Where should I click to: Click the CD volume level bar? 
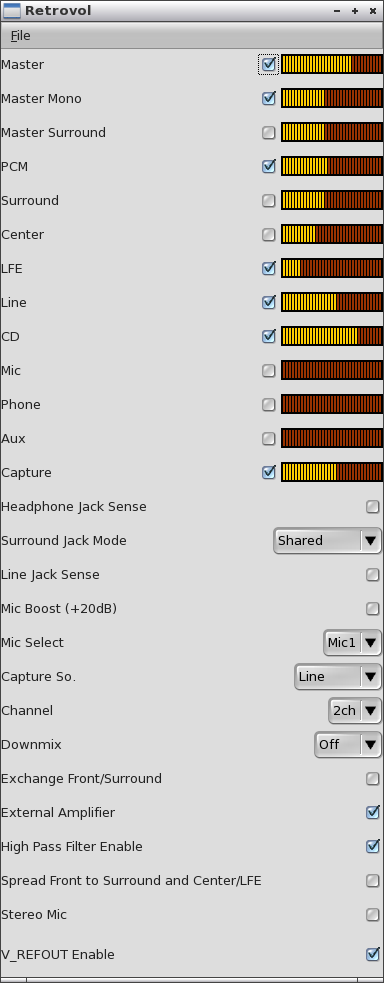point(331,336)
